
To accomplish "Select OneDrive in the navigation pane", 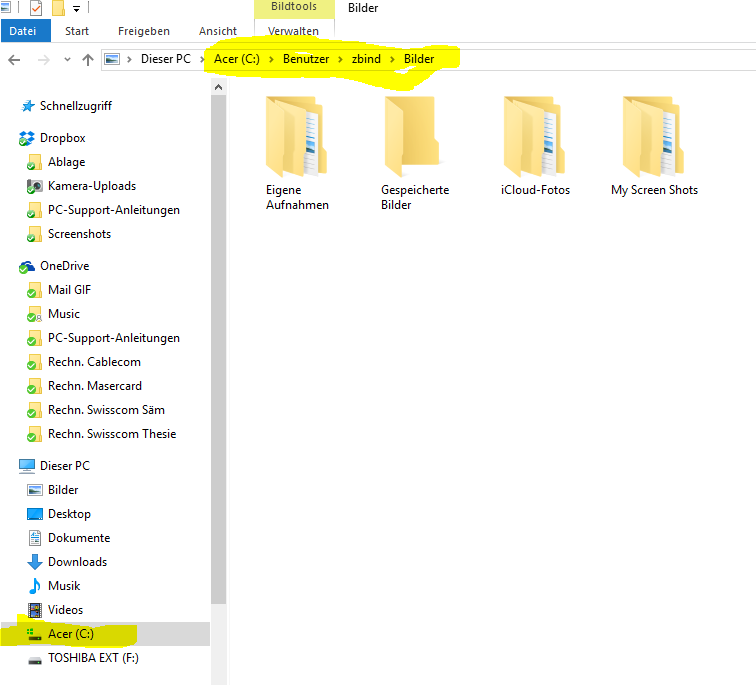I will (x=65, y=266).
